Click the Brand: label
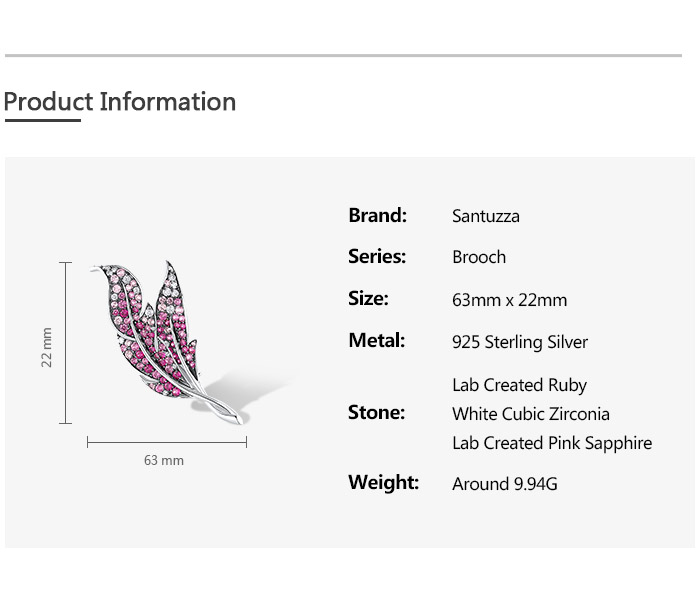 tap(377, 215)
